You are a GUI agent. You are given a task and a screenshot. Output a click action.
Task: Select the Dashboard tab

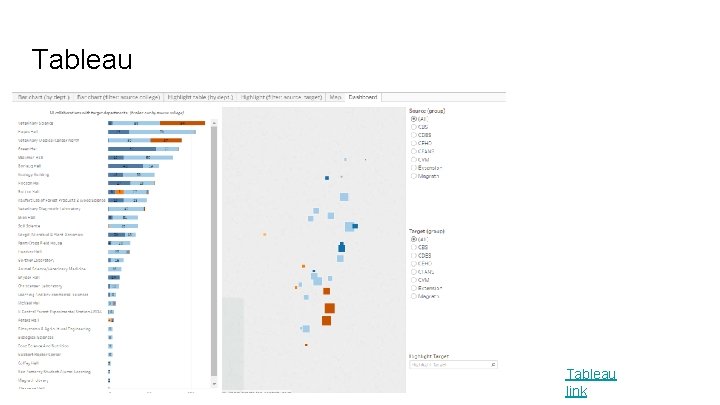[x=363, y=97]
